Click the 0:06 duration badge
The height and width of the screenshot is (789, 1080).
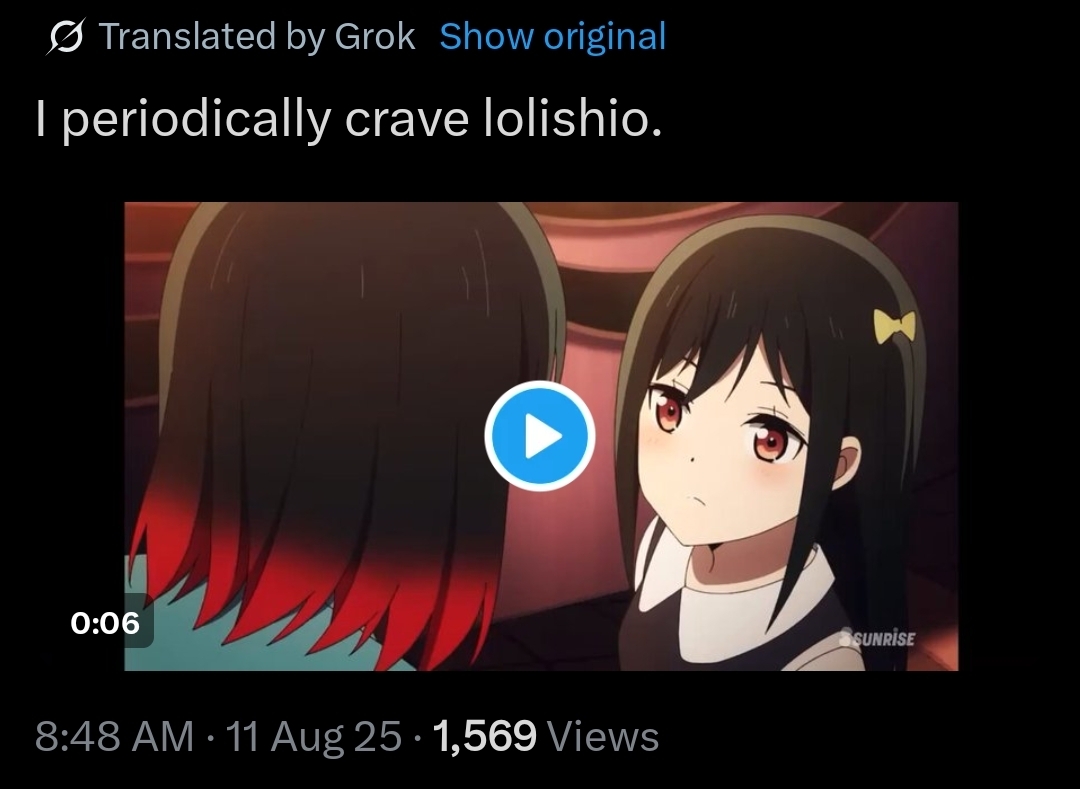click(x=105, y=623)
